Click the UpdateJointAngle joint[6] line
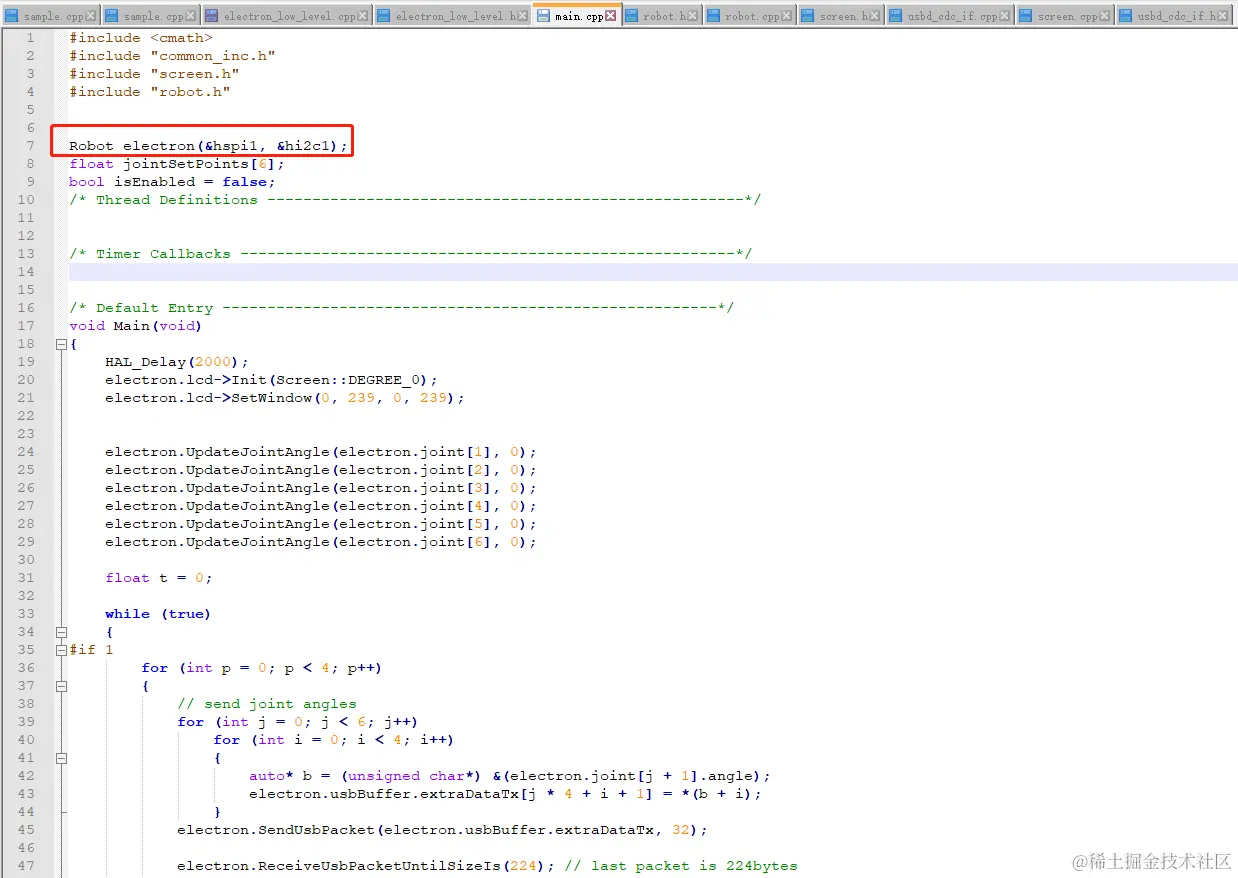Viewport: 1238px width, 878px height. click(x=321, y=542)
